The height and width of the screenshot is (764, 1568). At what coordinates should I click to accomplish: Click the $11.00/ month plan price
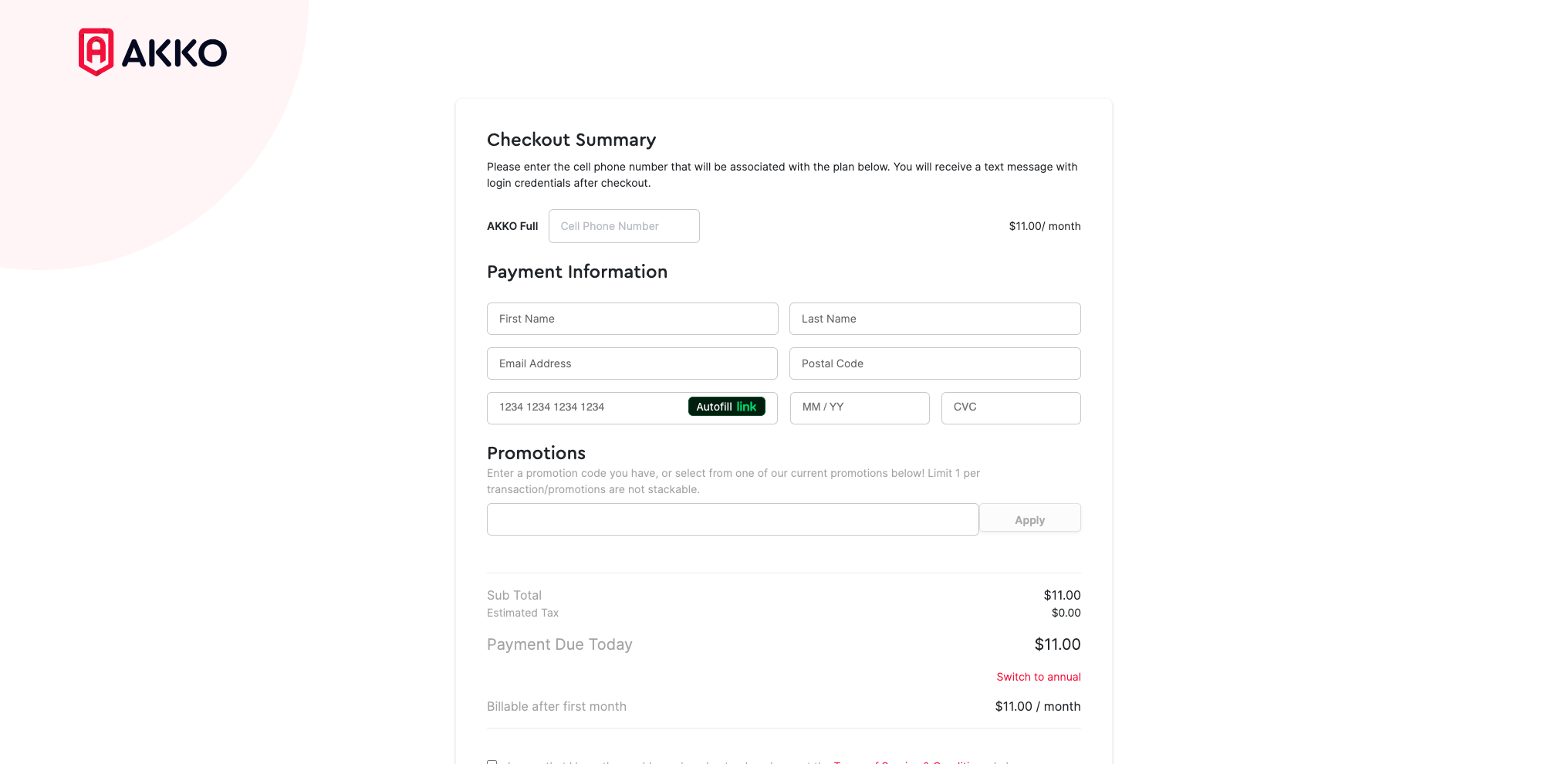(x=1044, y=226)
